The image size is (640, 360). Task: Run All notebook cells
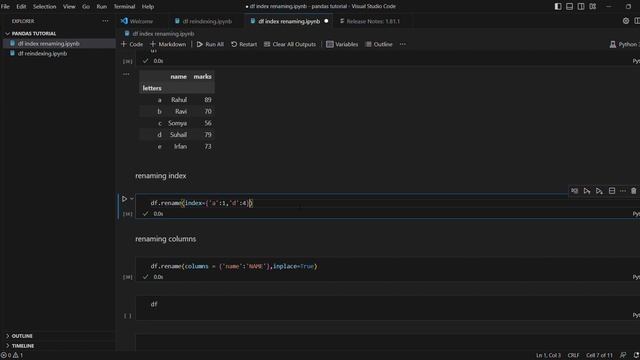pos(210,44)
